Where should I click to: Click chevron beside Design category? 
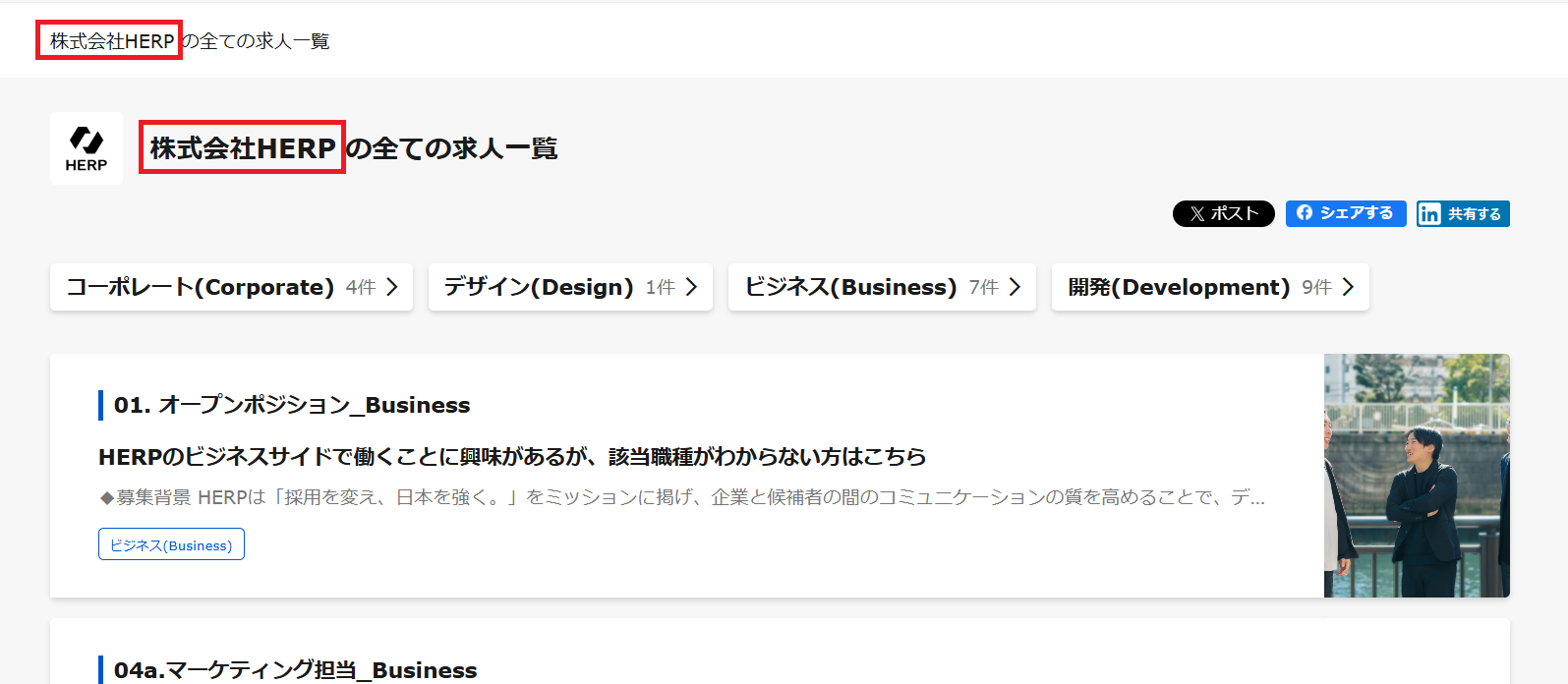click(x=692, y=287)
